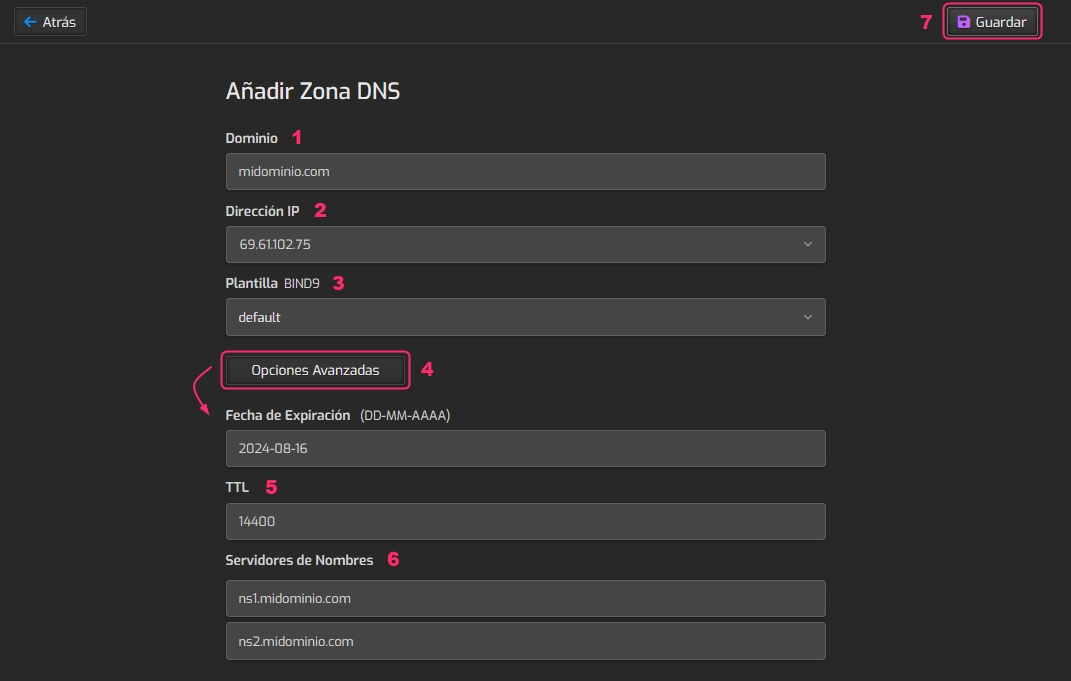Screen dimensions: 1071x681
Task: Click the Servidores de Nombres label
Action: click(299, 560)
